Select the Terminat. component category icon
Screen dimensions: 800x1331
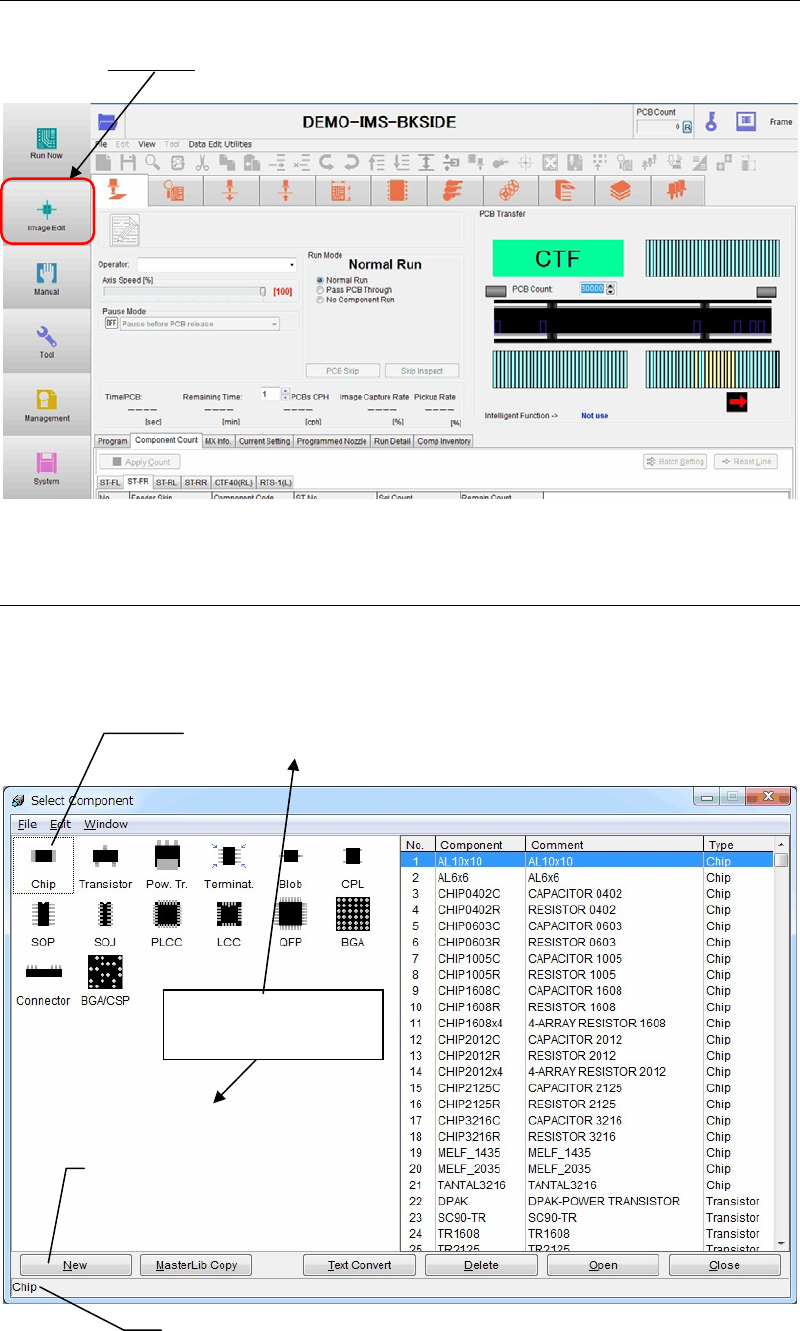(x=228, y=864)
